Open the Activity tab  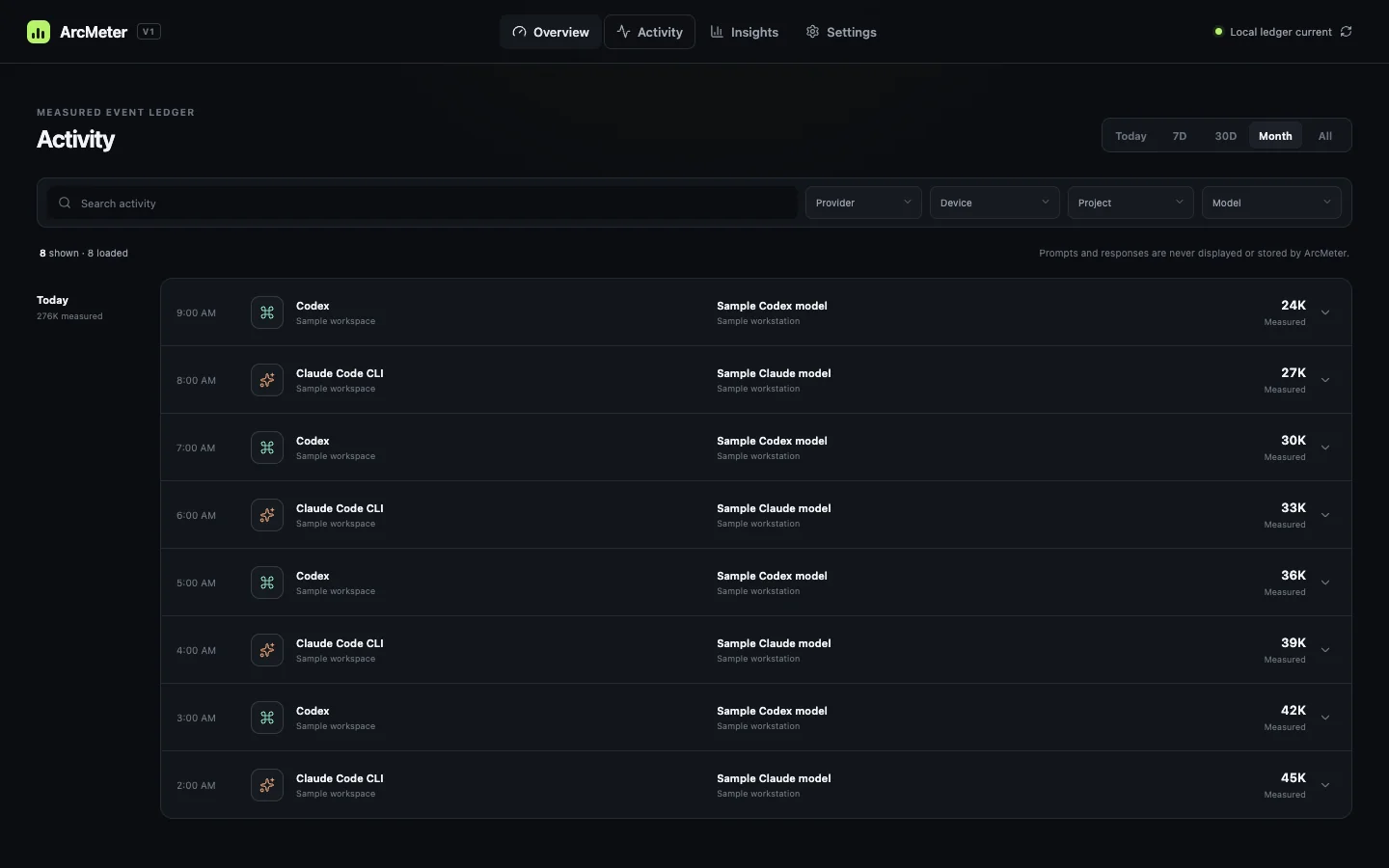pyautogui.click(x=649, y=32)
